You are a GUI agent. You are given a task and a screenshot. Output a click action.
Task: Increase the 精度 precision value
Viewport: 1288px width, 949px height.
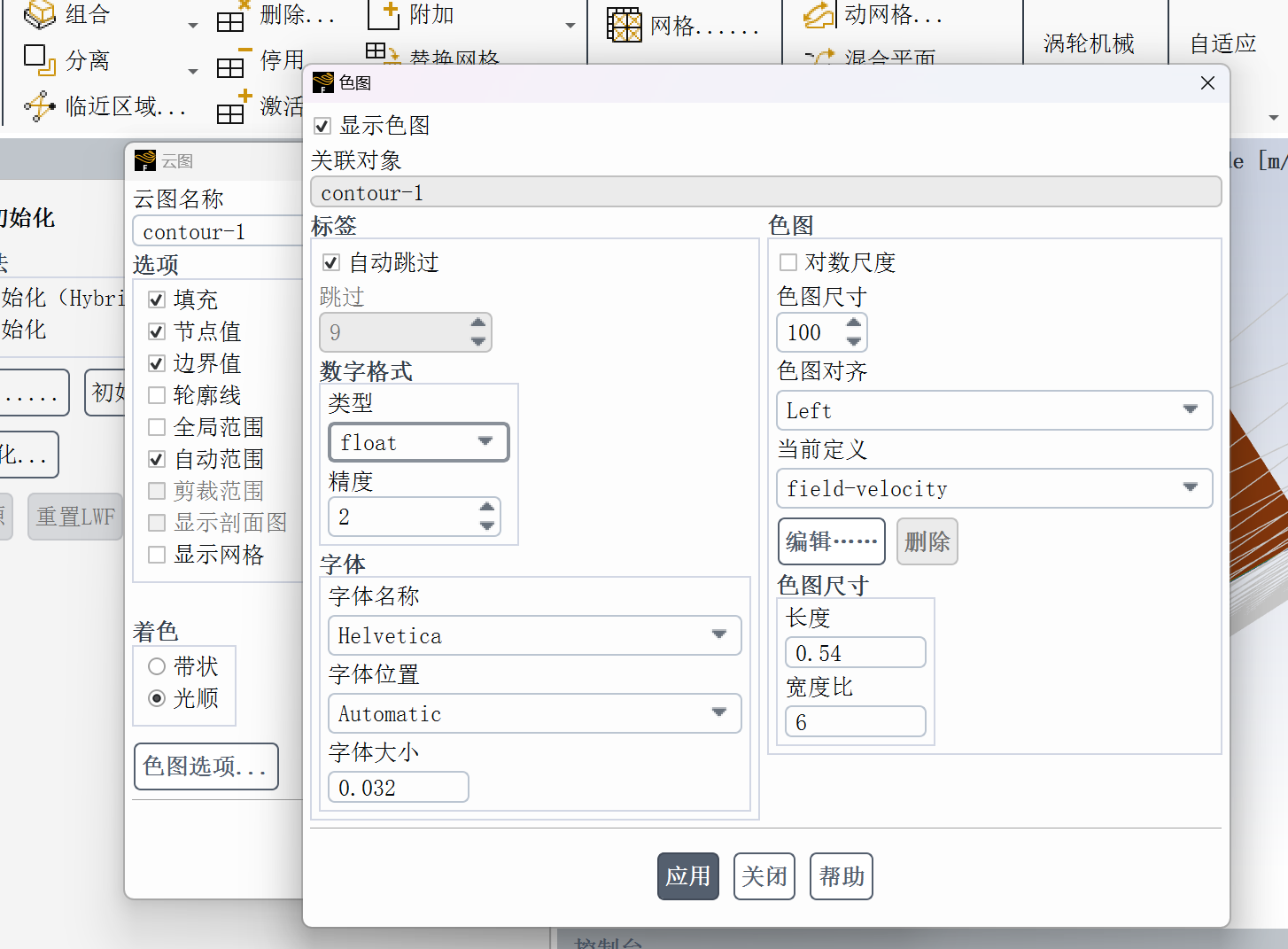coord(486,508)
